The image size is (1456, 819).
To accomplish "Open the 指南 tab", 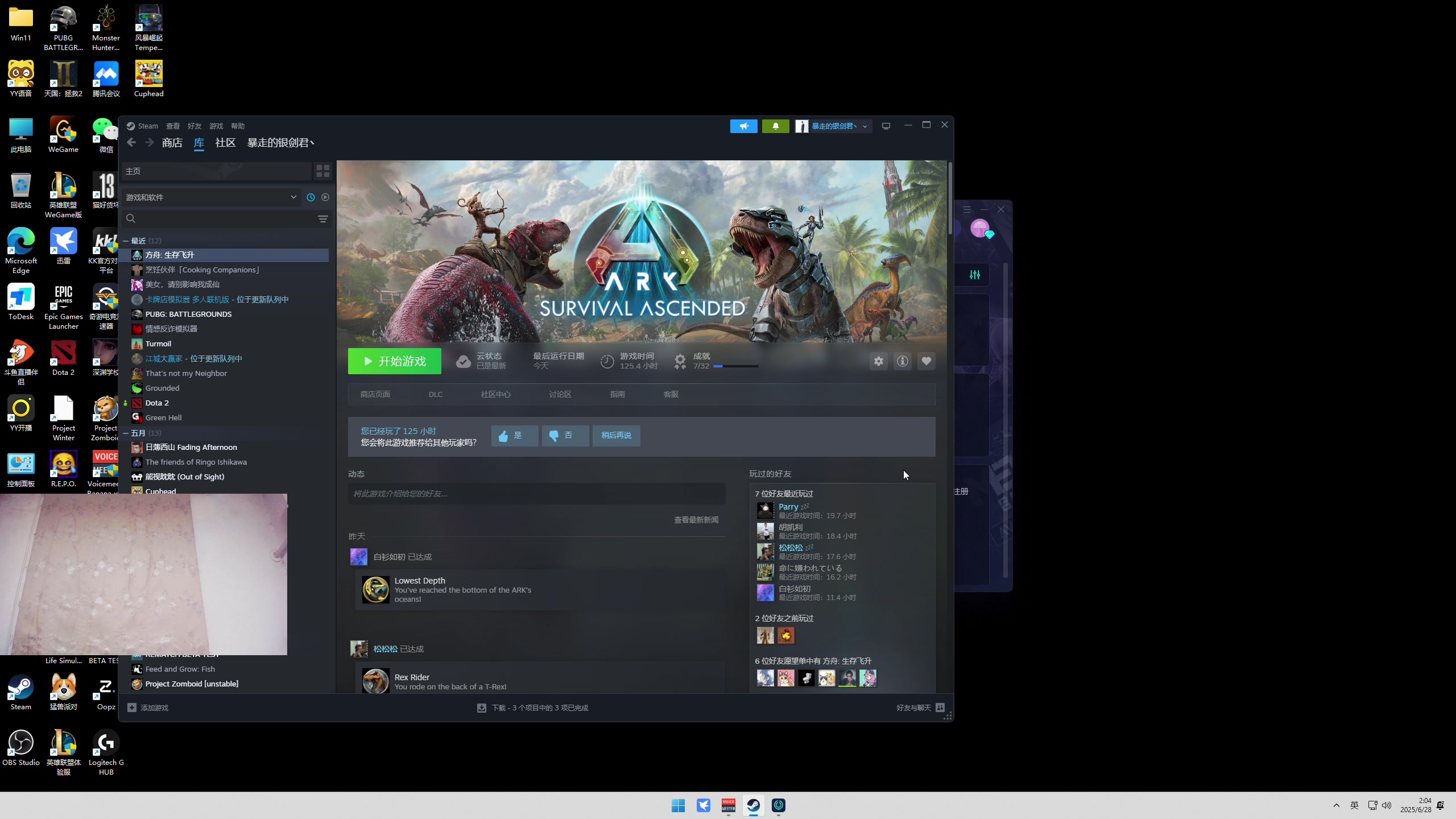I will click(618, 394).
